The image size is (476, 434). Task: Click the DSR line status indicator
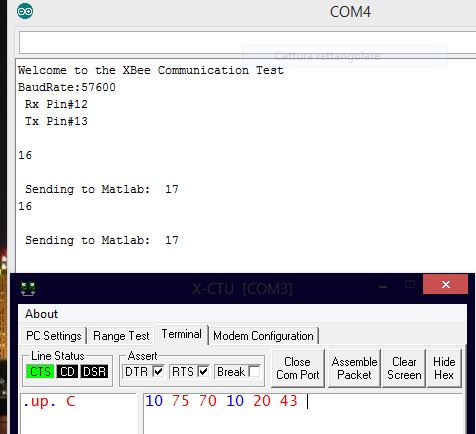95,371
